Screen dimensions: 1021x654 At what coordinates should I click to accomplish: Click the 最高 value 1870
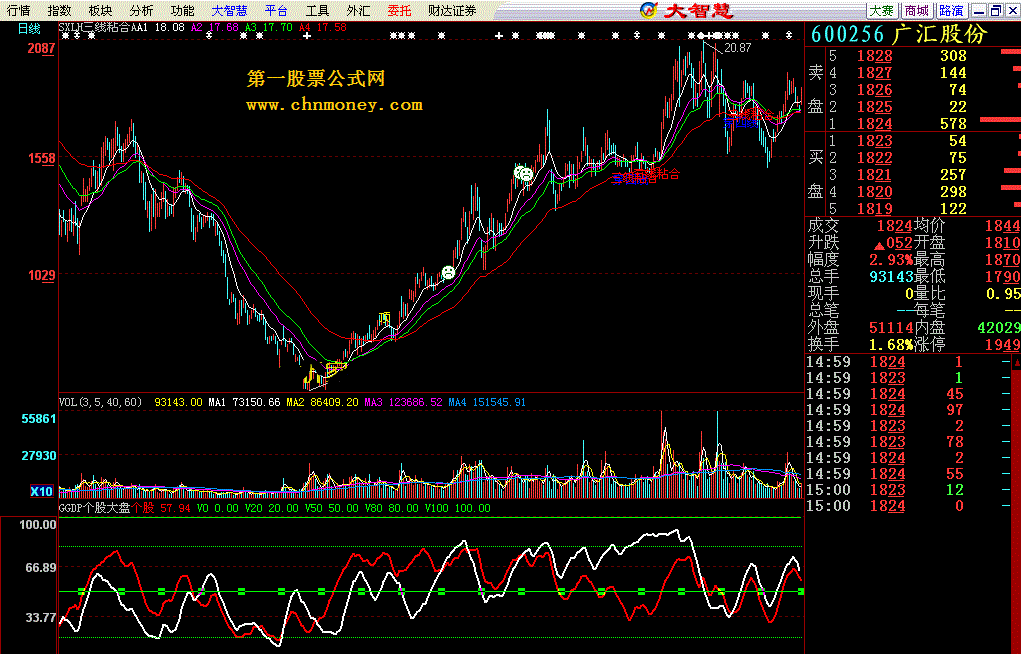pyautogui.click(x=1002, y=259)
